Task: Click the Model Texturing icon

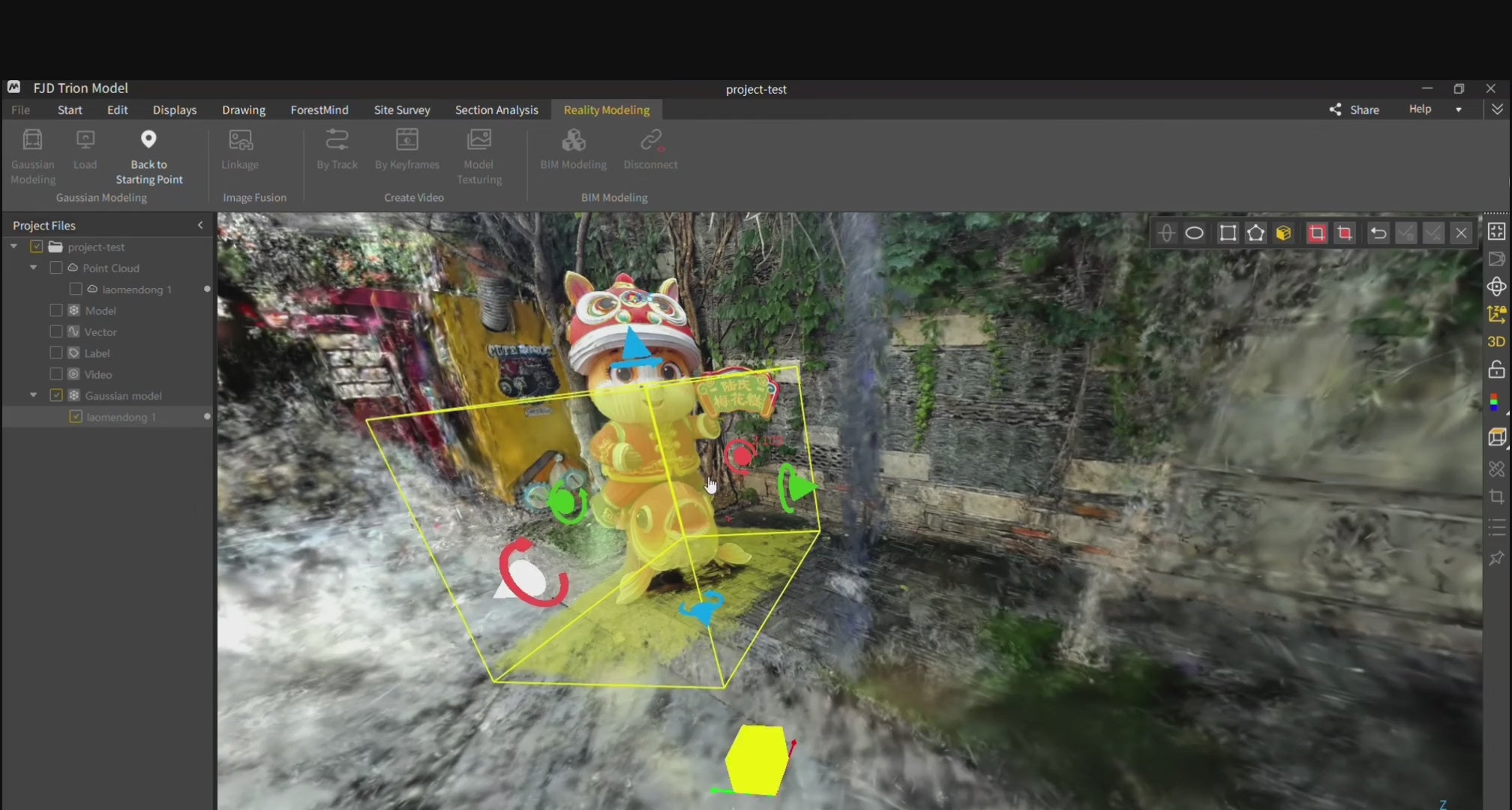Action: (x=478, y=140)
